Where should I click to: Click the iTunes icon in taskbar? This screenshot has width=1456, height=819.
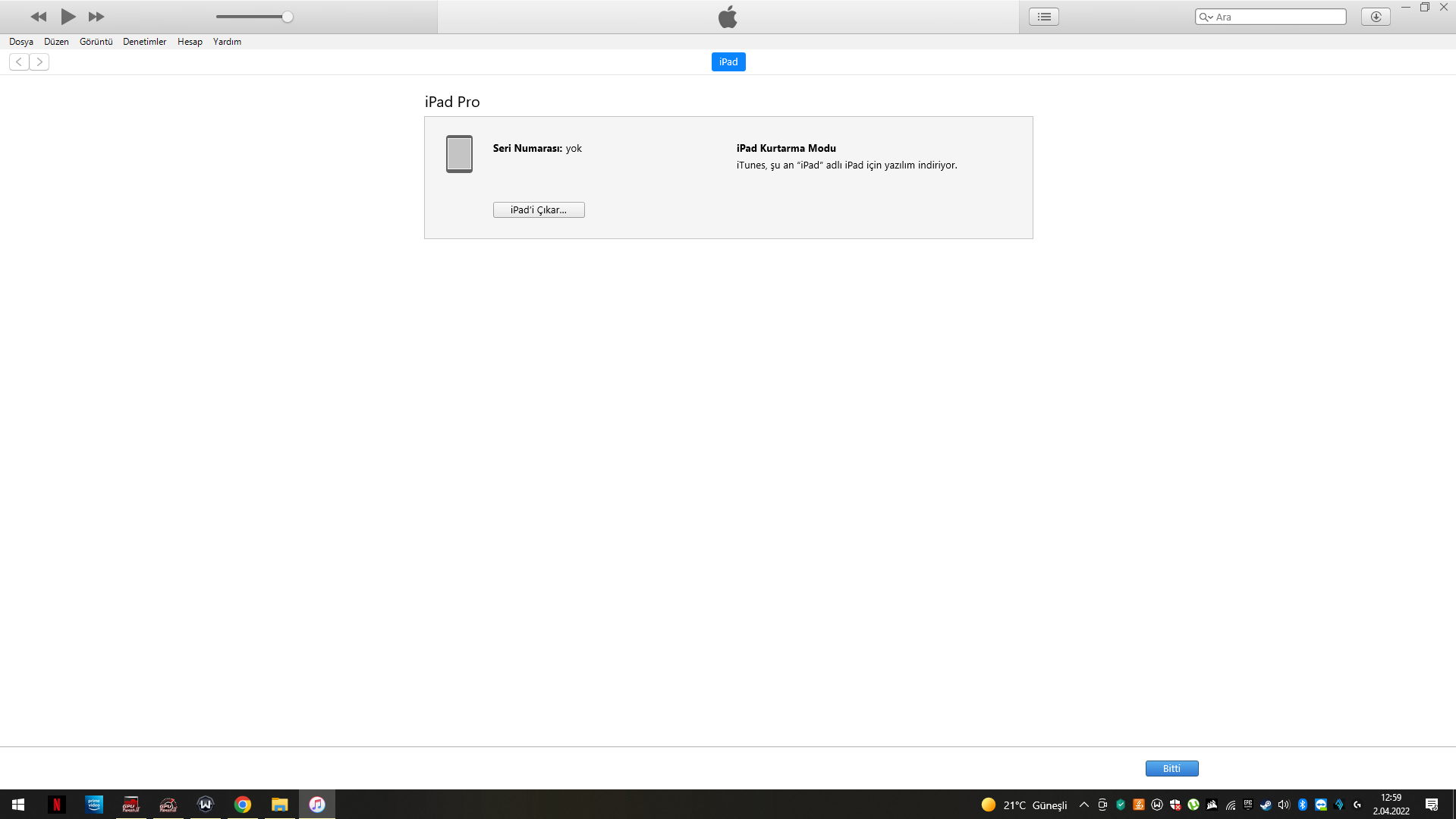[317, 805]
